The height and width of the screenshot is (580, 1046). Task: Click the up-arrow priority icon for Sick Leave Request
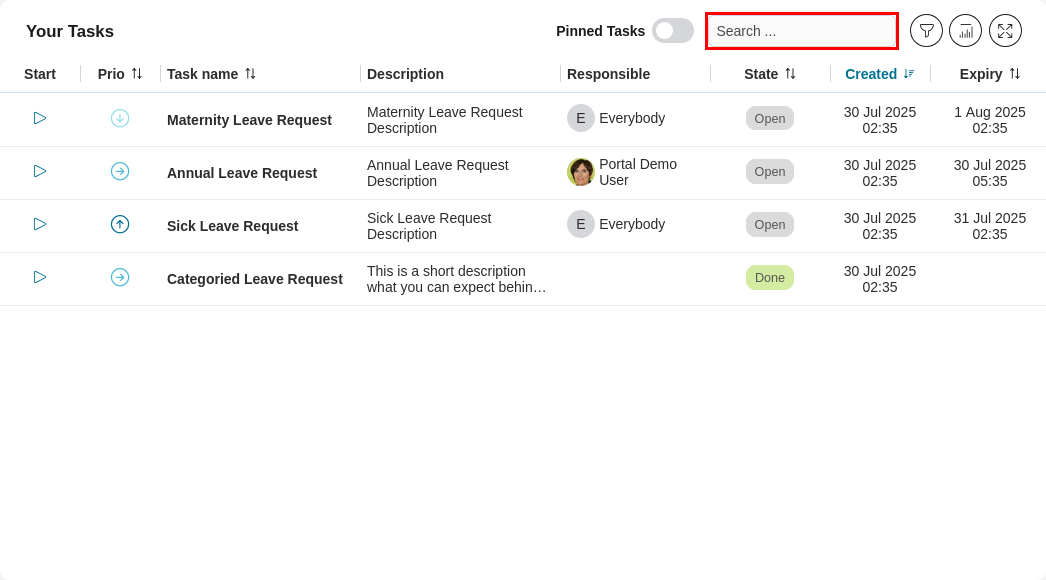point(120,224)
